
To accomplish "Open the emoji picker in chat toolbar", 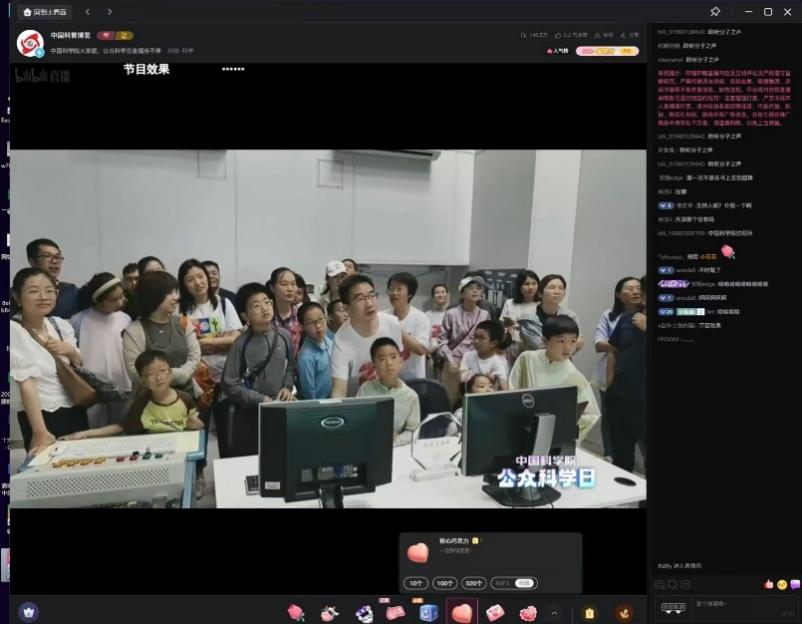I will [781, 584].
